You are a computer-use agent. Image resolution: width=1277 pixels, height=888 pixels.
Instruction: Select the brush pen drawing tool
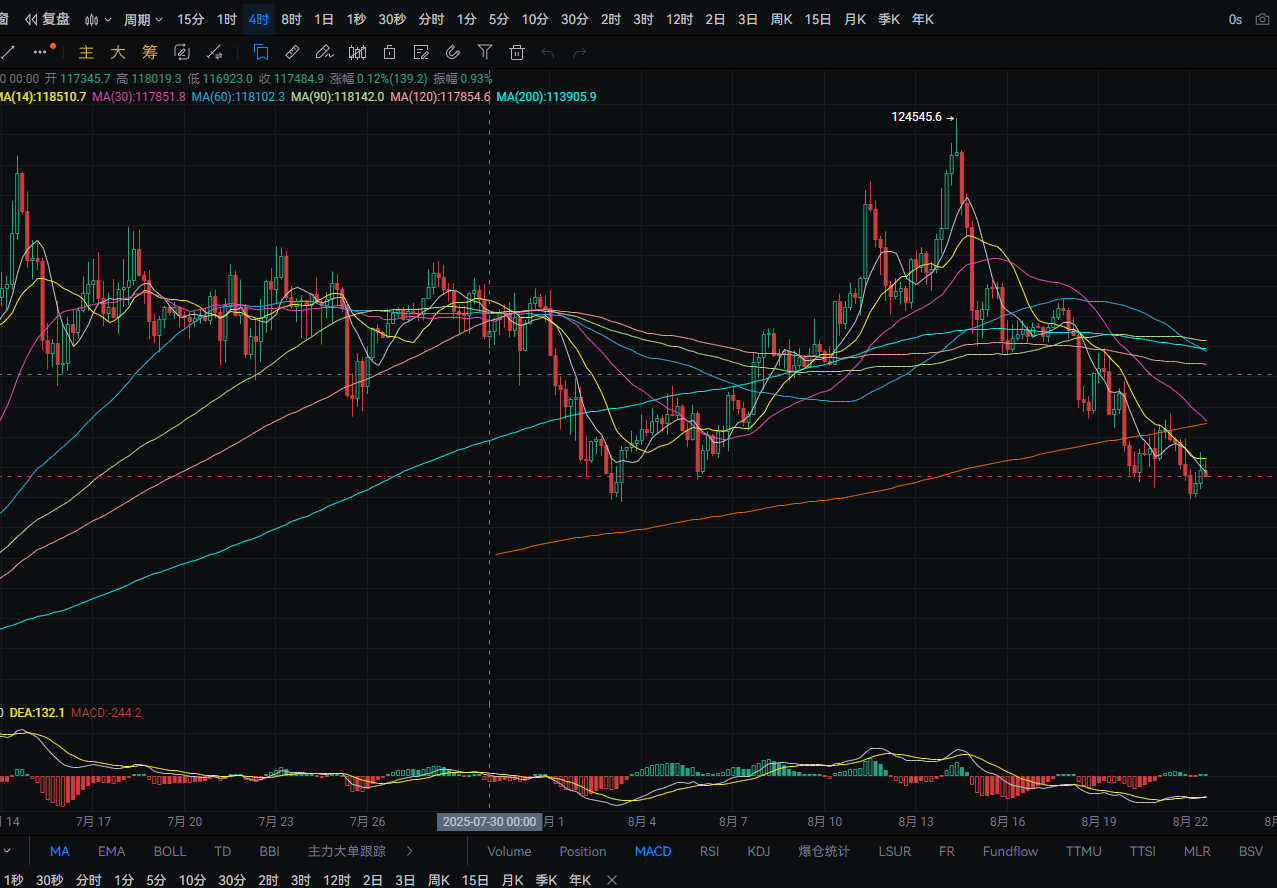pyautogui.click(x=324, y=52)
